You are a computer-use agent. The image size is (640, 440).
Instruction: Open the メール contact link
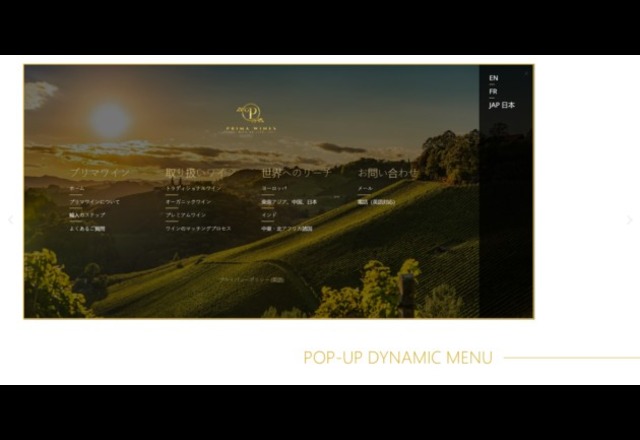pos(365,188)
